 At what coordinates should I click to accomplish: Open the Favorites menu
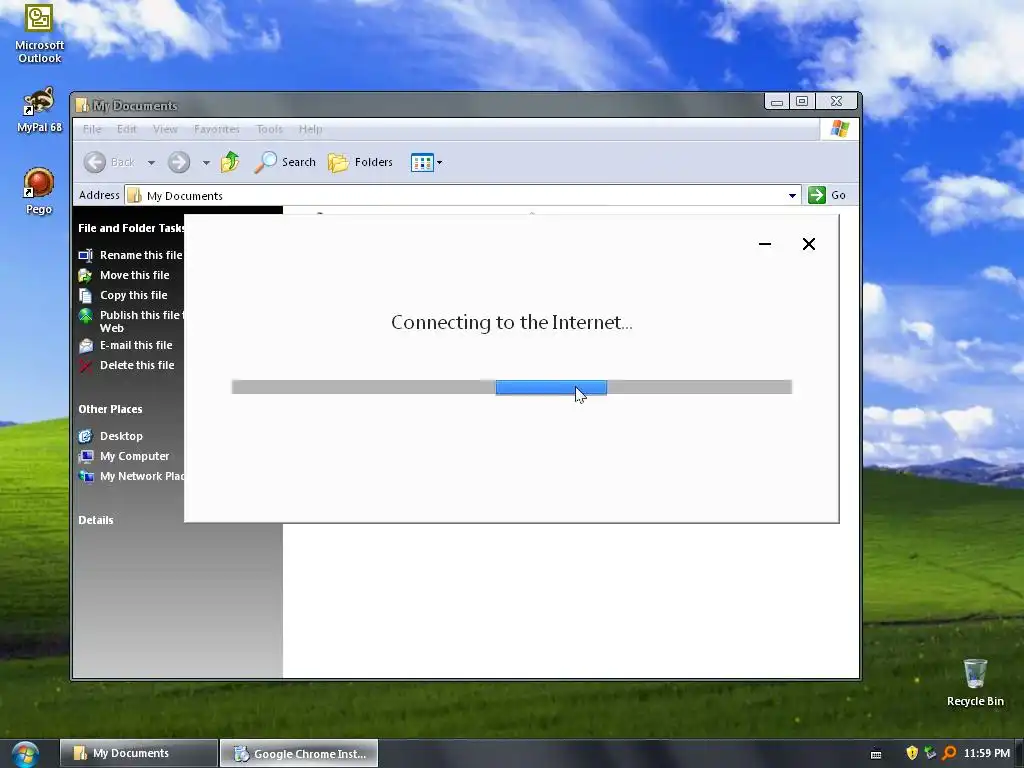(217, 129)
